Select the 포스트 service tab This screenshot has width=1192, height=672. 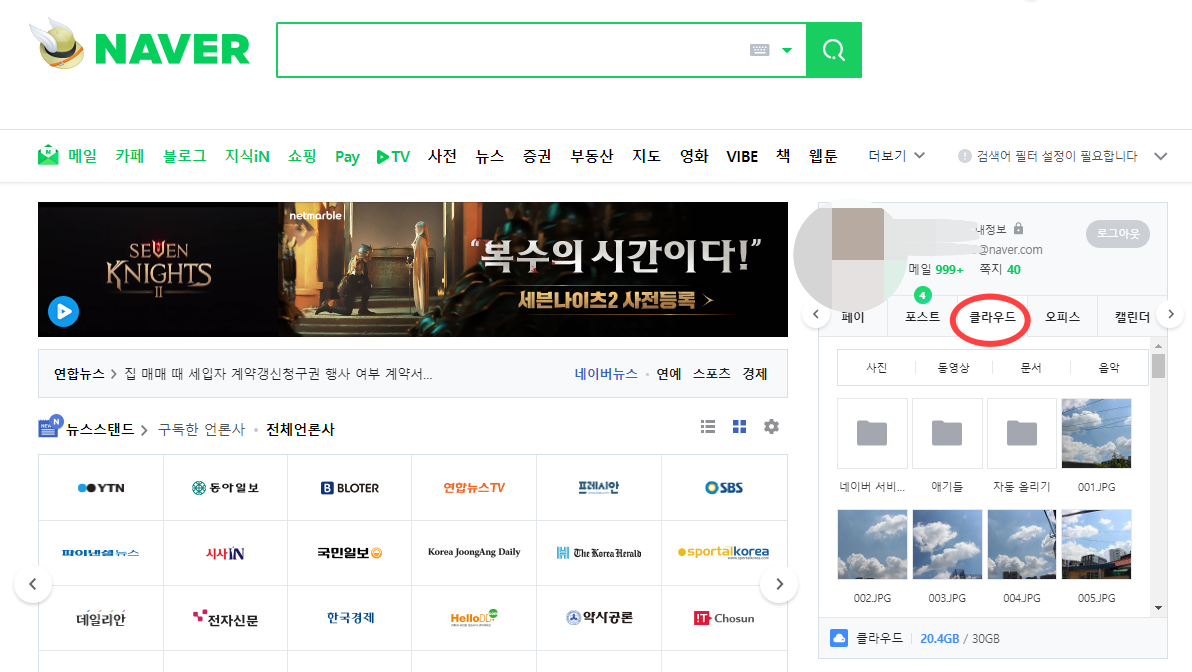coord(922,317)
